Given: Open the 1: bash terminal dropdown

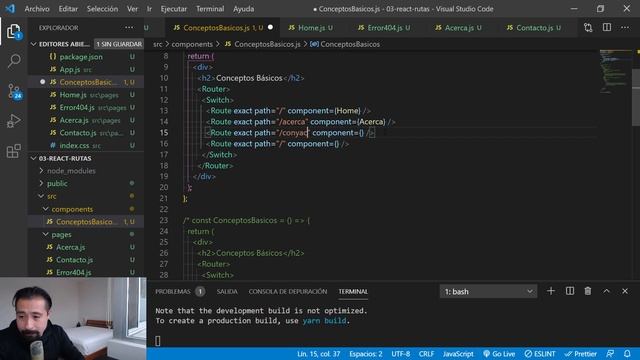Looking at the screenshot, I should click(489, 291).
